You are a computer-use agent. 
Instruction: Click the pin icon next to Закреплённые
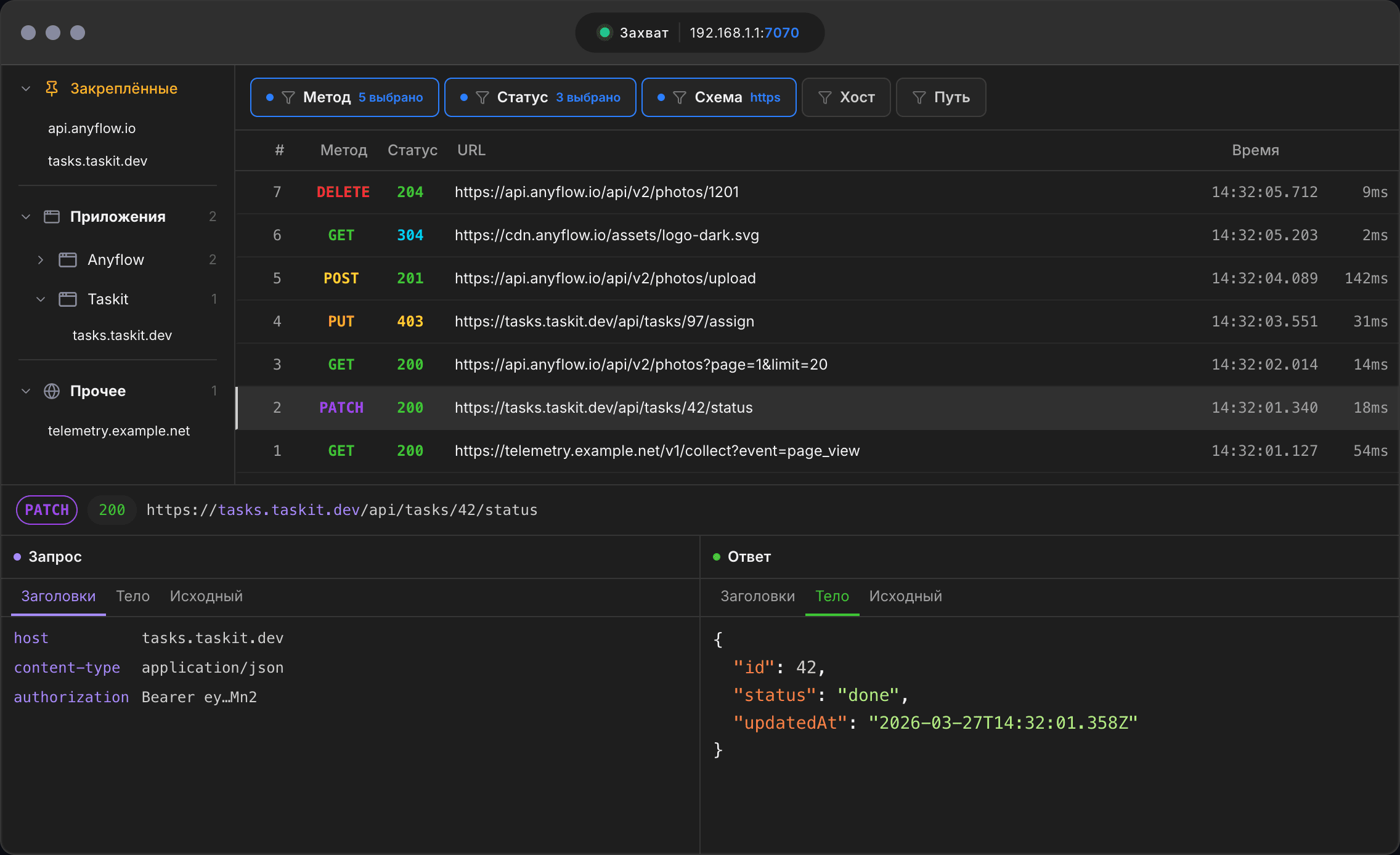click(52, 89)
